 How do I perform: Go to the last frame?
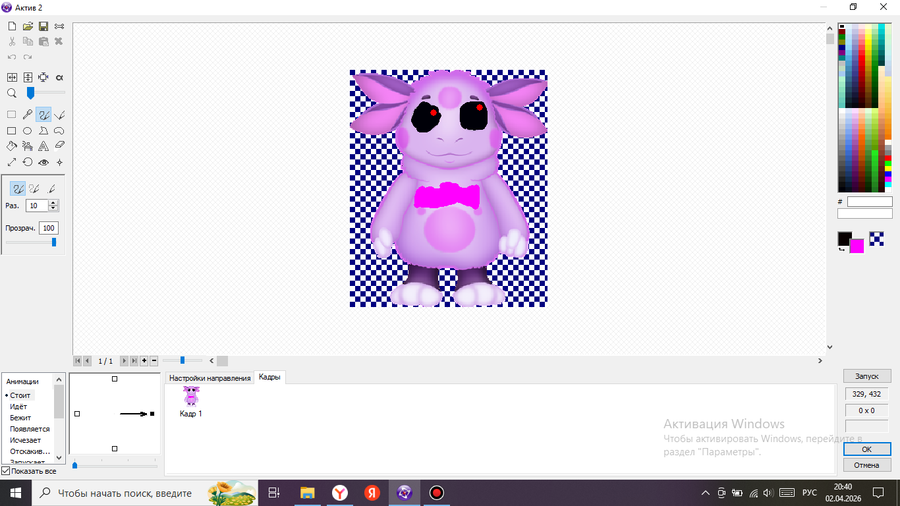133,361
